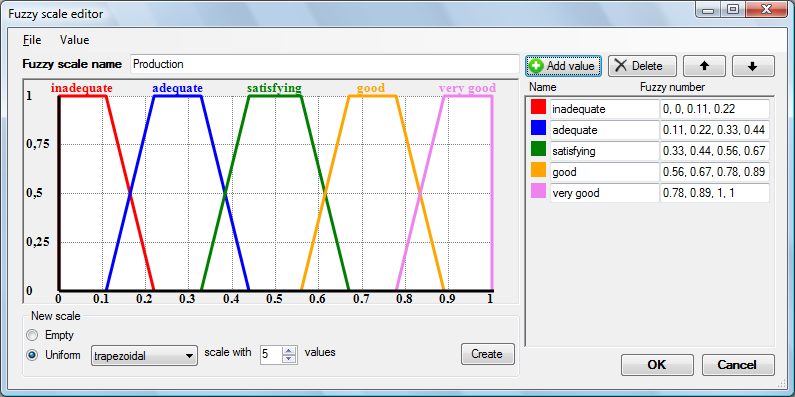
Task: Open the File menu
Action: point(32,40)
